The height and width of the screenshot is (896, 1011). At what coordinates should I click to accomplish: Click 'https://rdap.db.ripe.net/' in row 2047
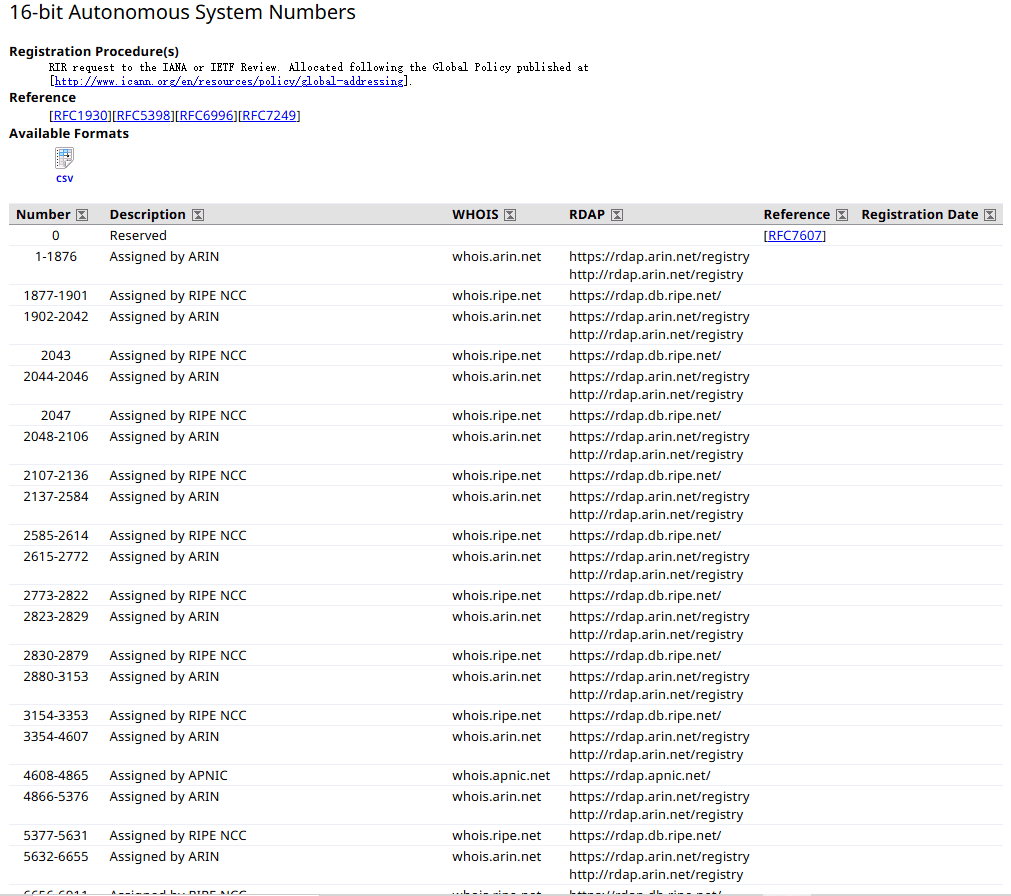tap(645, 415)
